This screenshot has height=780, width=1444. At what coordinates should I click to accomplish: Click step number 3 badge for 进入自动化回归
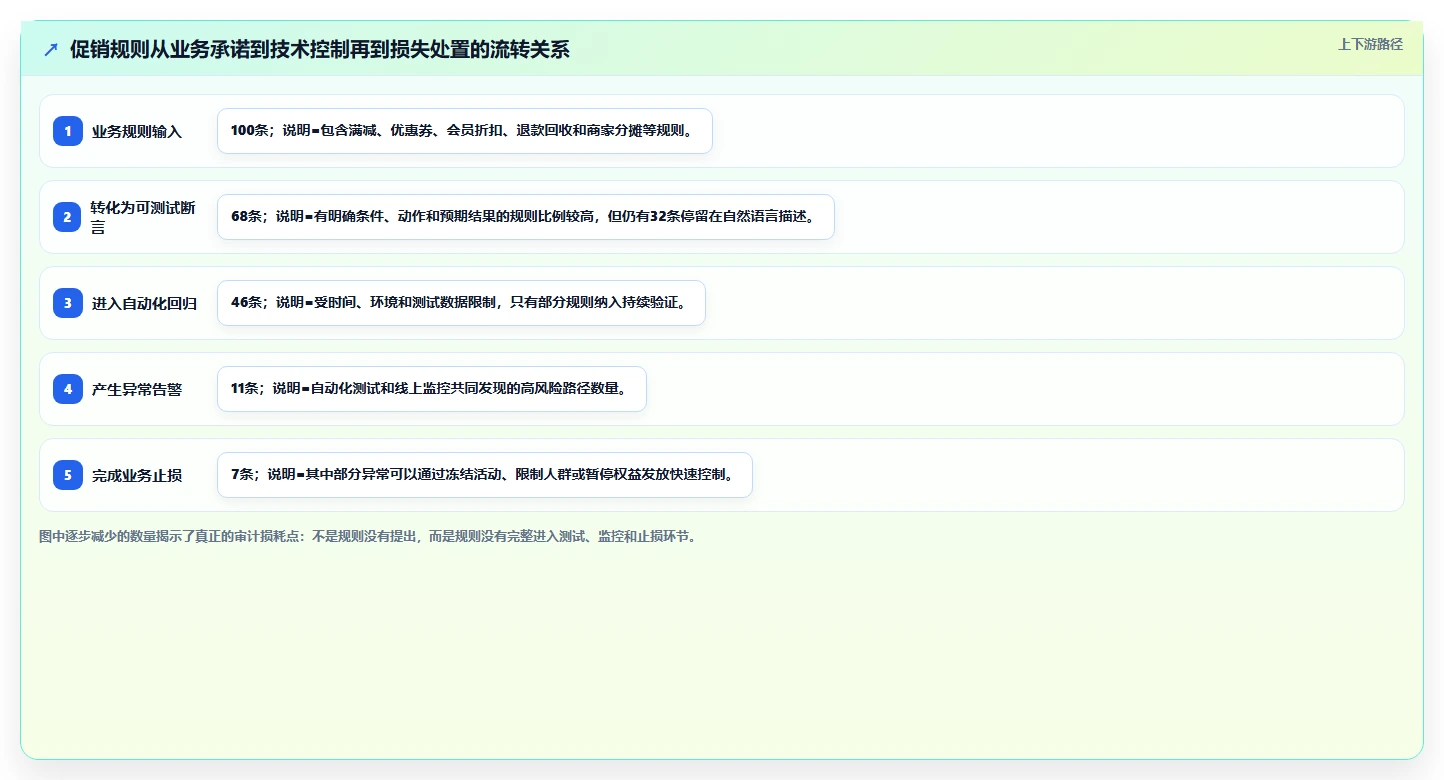coord(68,303)
